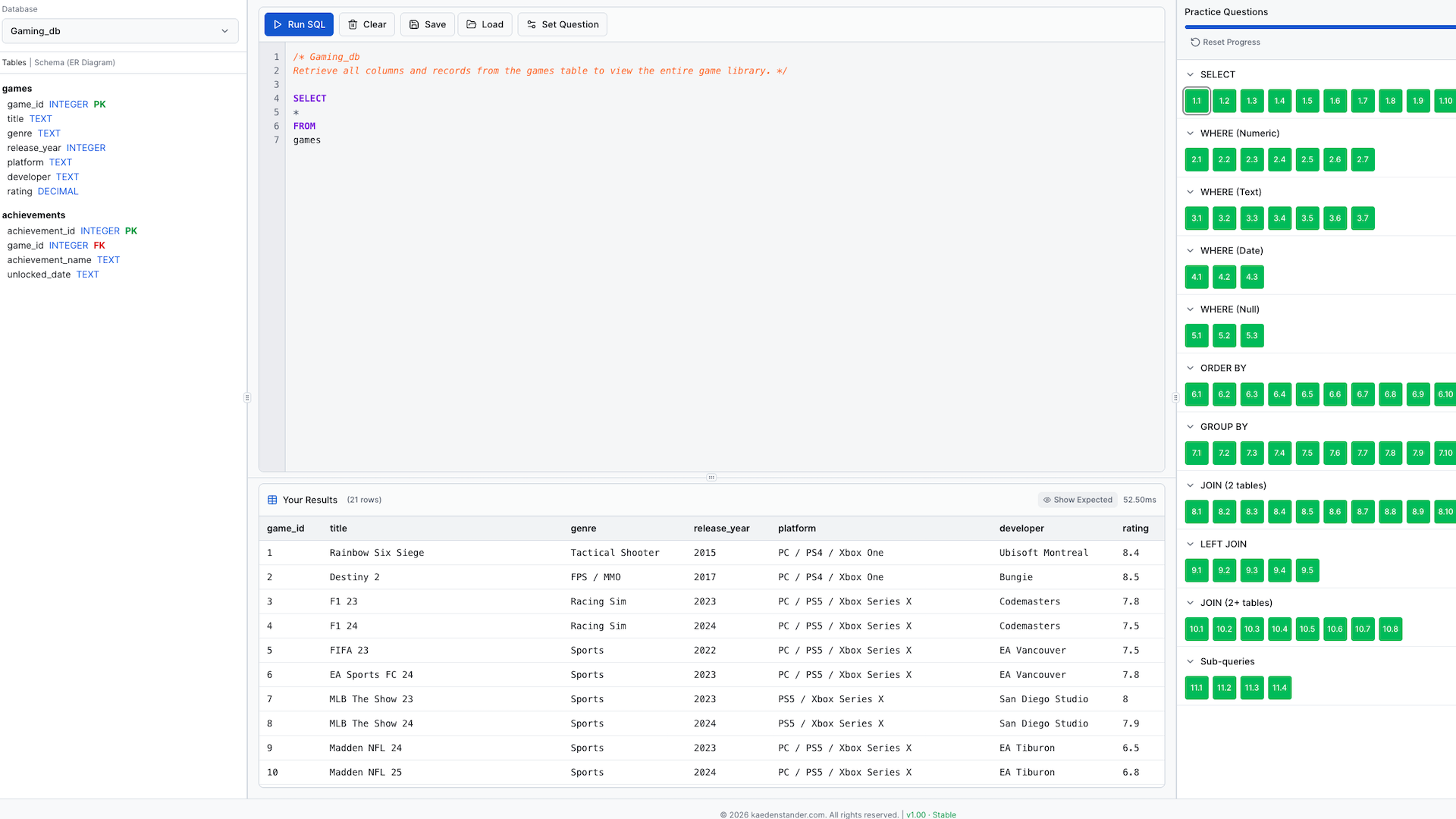The height and width of the screenshot is (819, 1456).
Task: Run the SQL query
Action: click(x=299, y=24)
